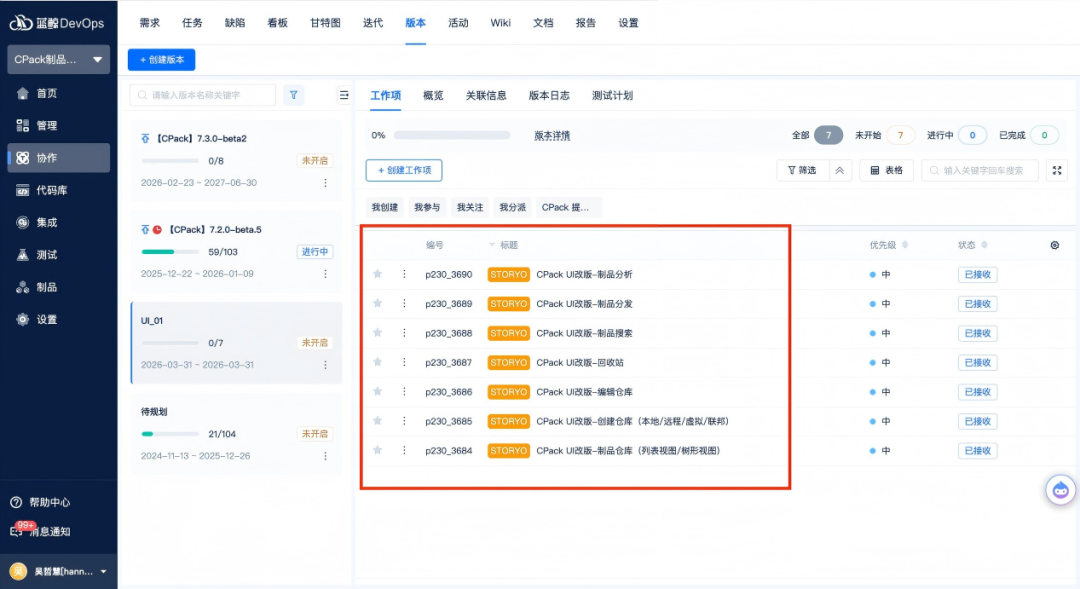Switch to the 概览 tab

[433, 95]
